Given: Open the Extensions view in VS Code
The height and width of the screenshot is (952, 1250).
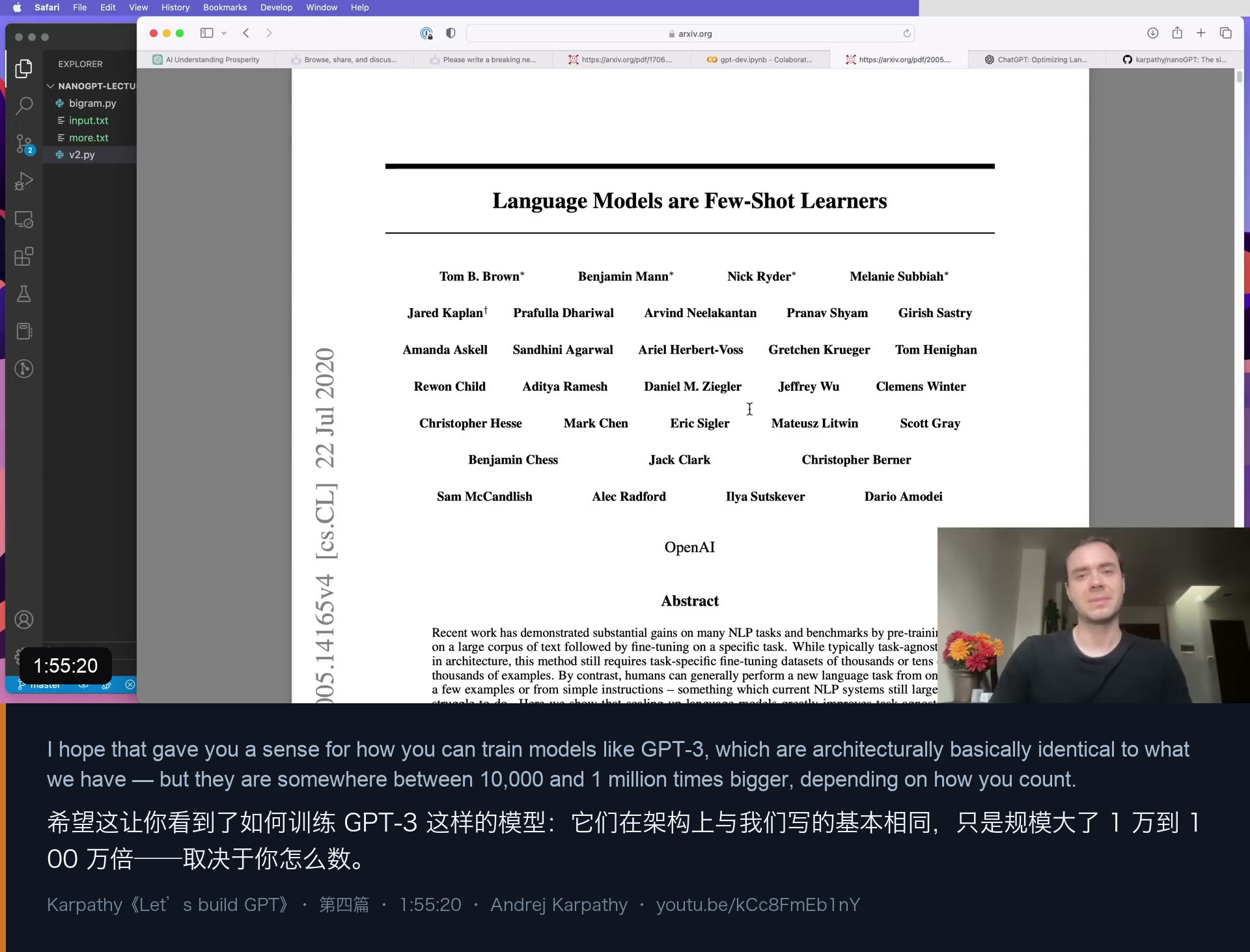Looking at the screenshot, I should 24,257.
